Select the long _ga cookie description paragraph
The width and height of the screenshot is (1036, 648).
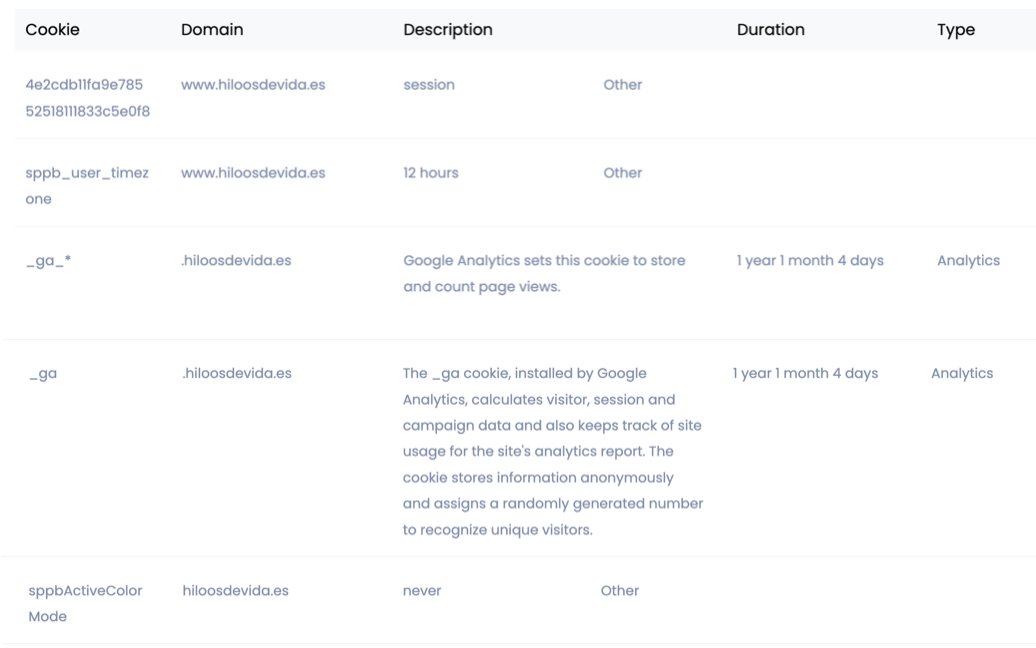coord(552,452)
